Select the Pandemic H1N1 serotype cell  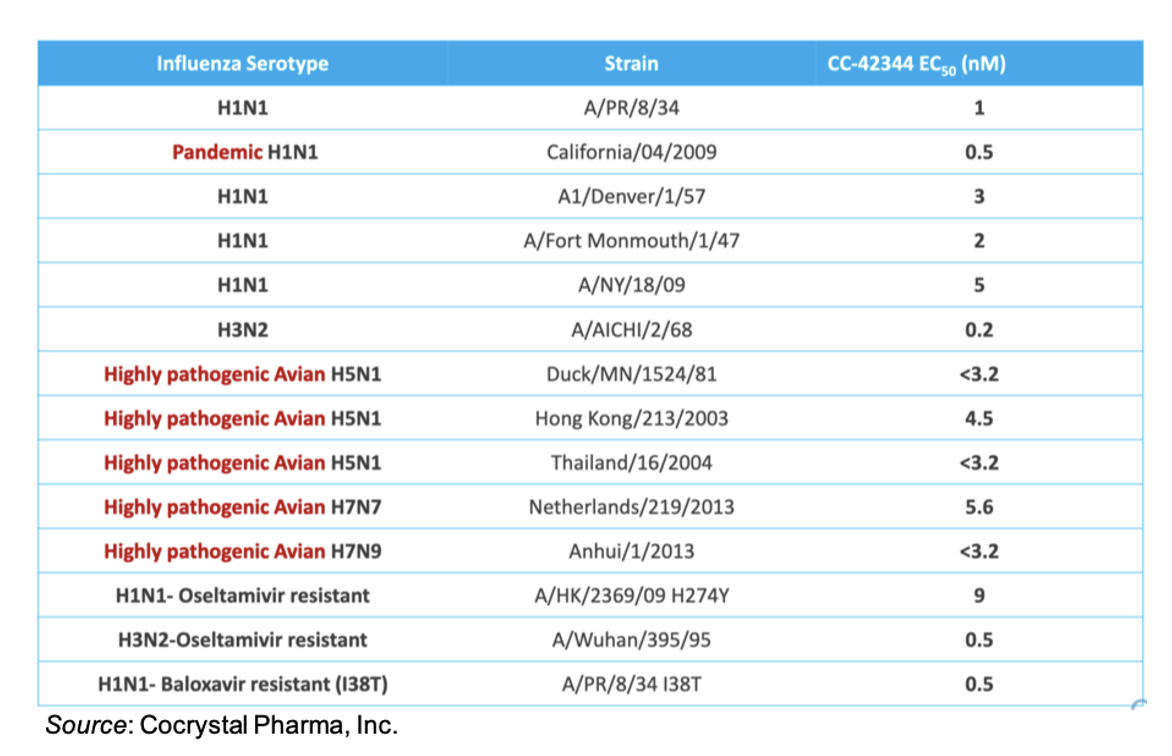pos(244,153)
